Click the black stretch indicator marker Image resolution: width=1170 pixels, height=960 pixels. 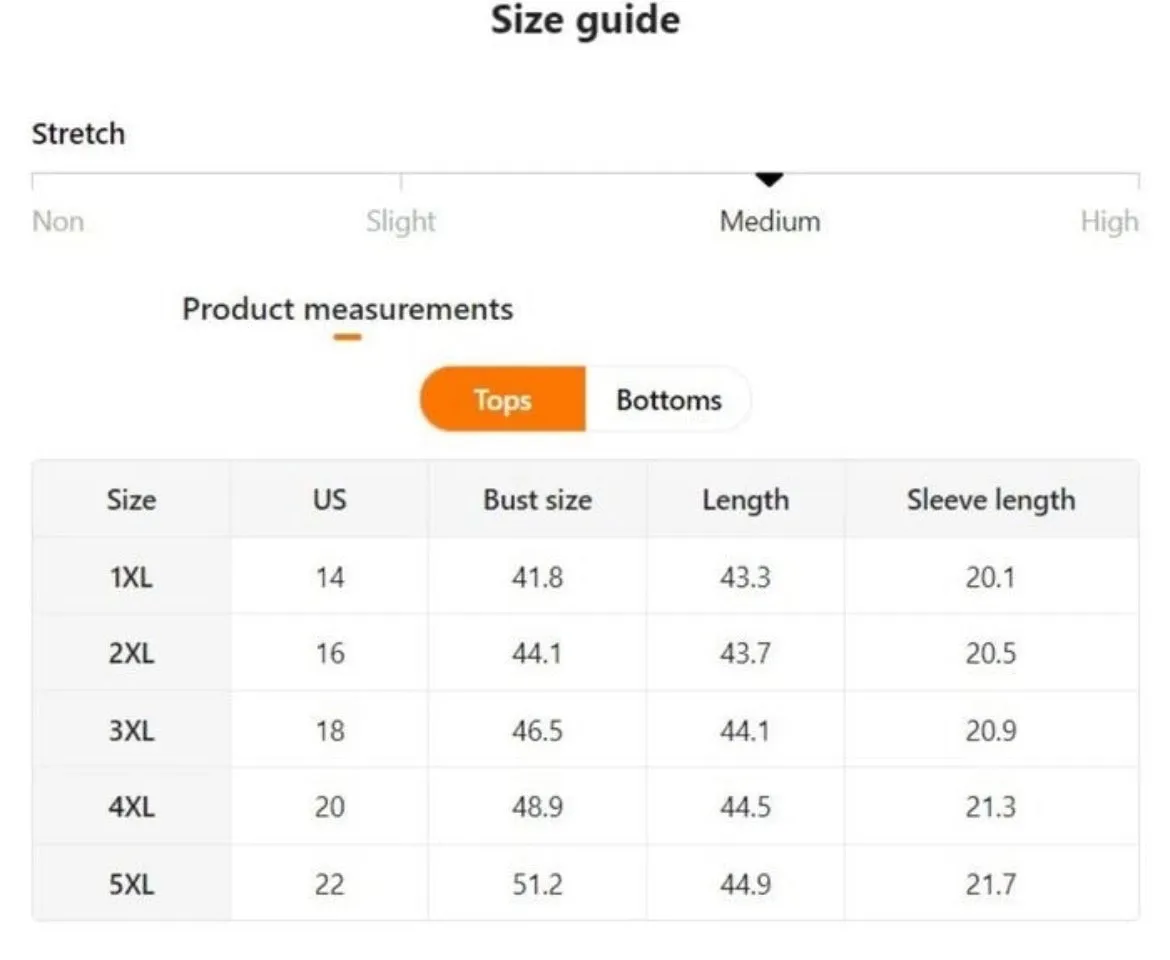point(769,179)
